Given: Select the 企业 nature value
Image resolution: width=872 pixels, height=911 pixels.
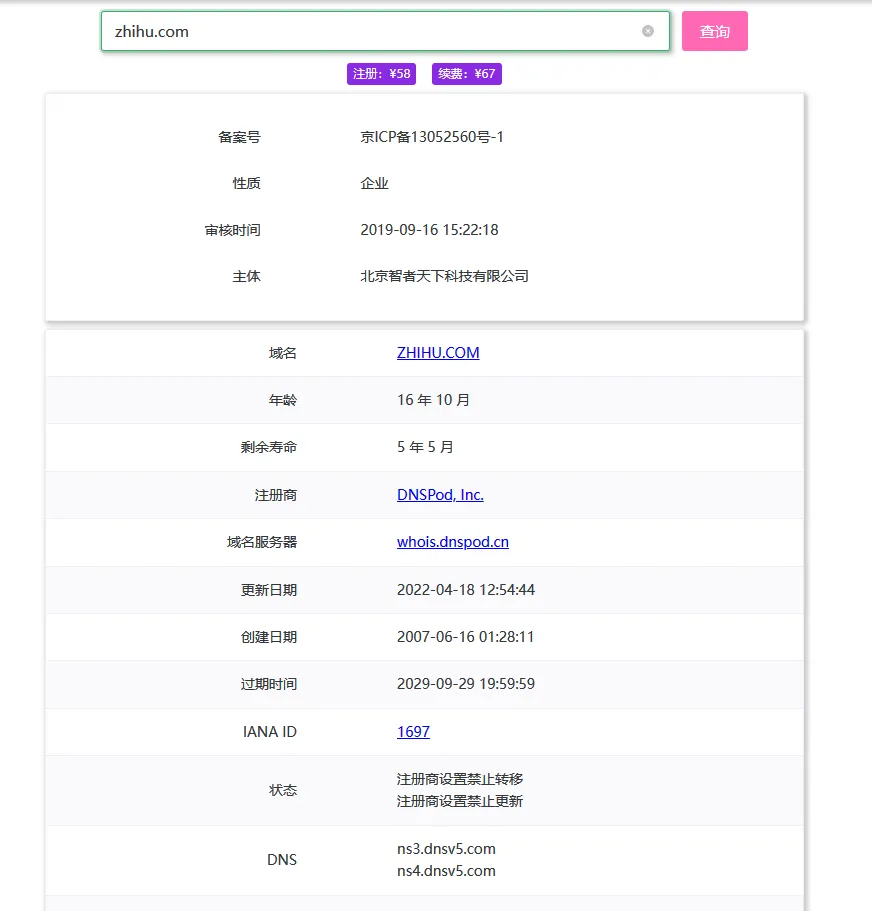Looking at the screenshot, I should [x=374, y=184].
